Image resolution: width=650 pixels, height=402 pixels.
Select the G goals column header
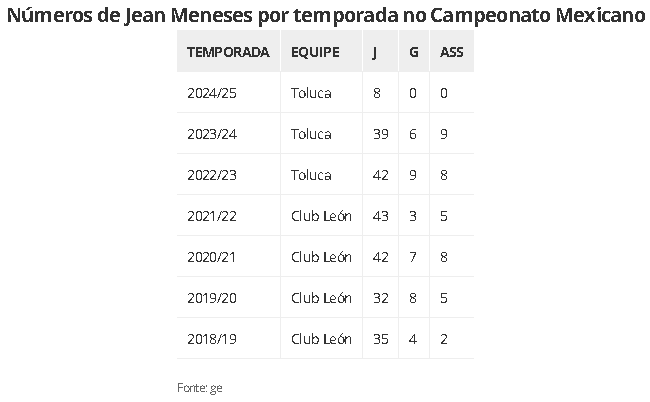pyautogui.click(x=413, y=52)
